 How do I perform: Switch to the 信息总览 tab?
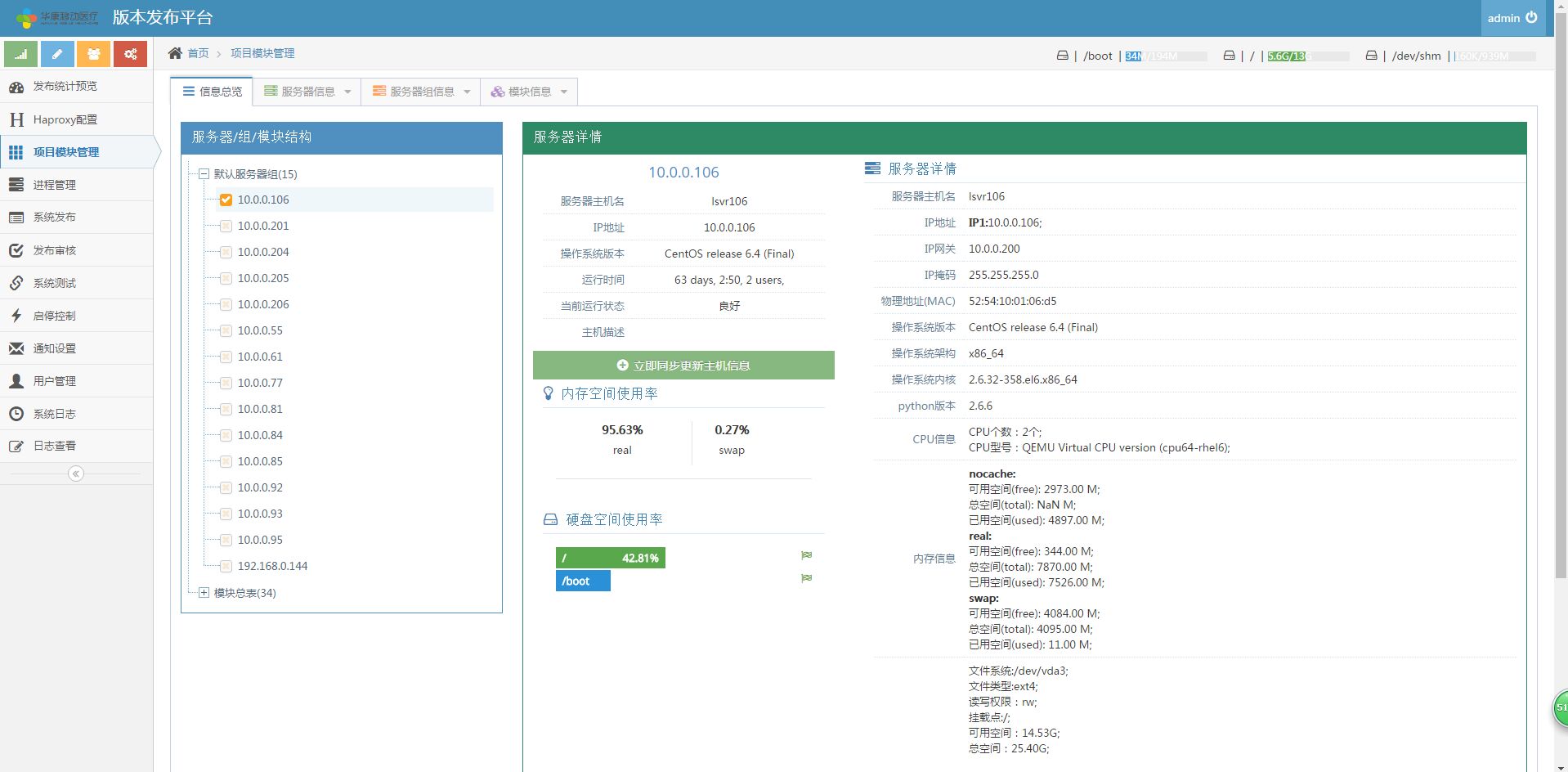click(x=212, y=92)
